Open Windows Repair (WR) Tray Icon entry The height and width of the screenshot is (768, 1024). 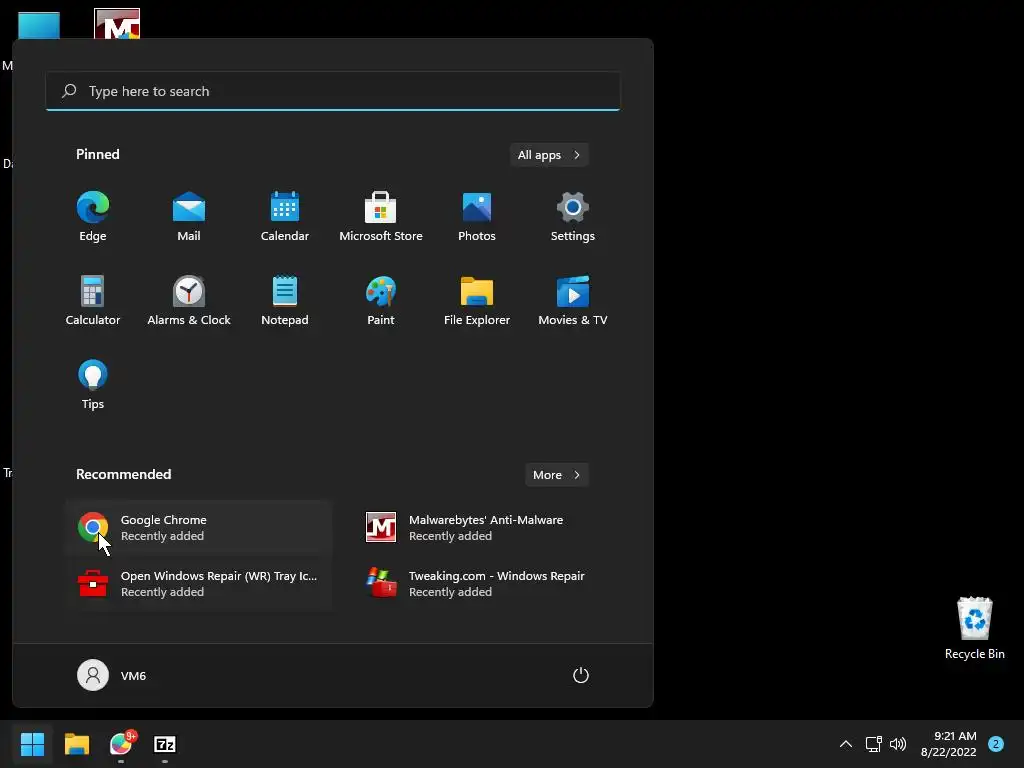[199, 583]
